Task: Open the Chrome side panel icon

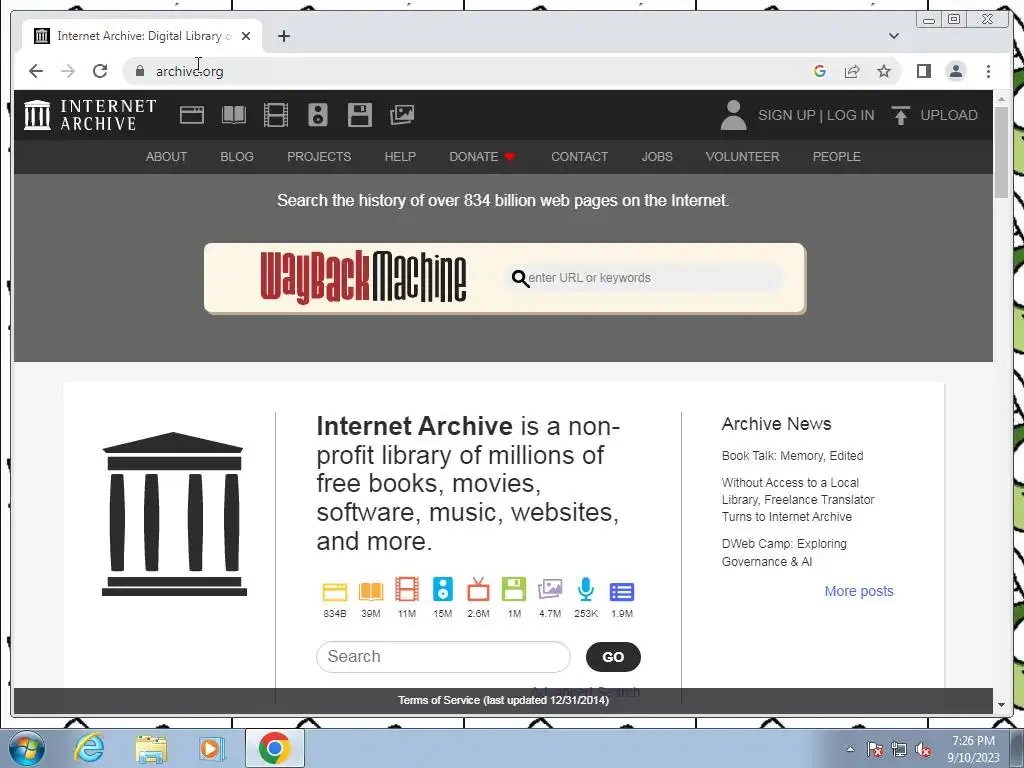Action: click(923, 71)
